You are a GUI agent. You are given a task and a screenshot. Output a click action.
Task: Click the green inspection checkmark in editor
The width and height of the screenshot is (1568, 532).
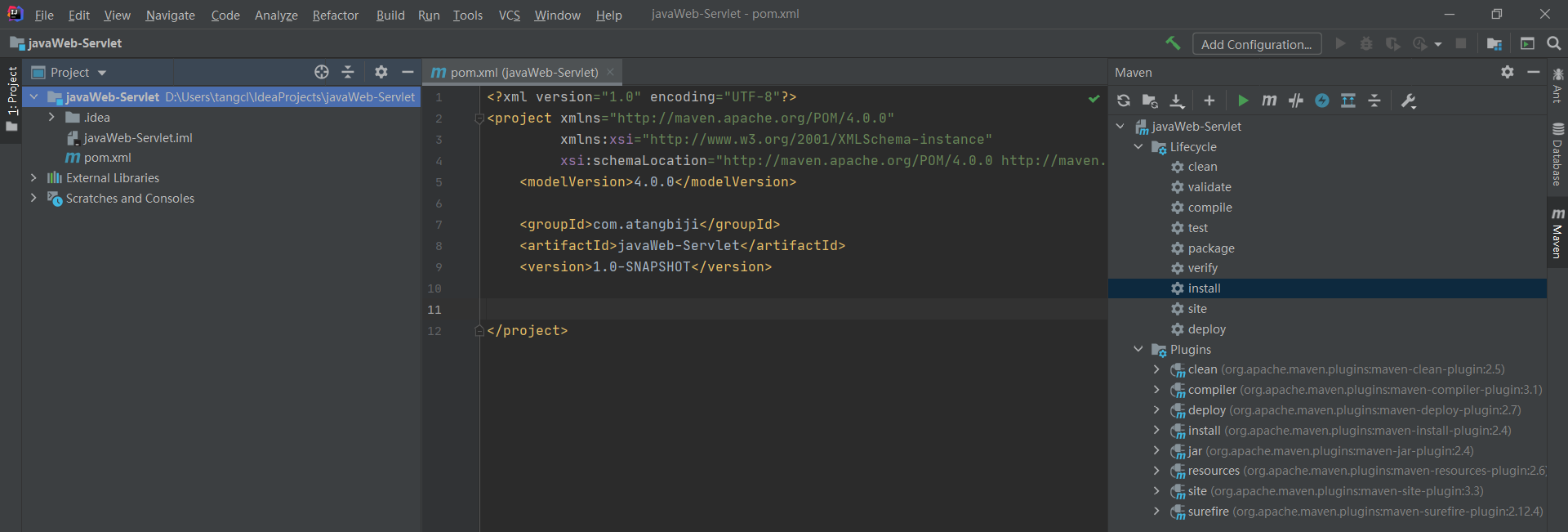point(1094,98)
